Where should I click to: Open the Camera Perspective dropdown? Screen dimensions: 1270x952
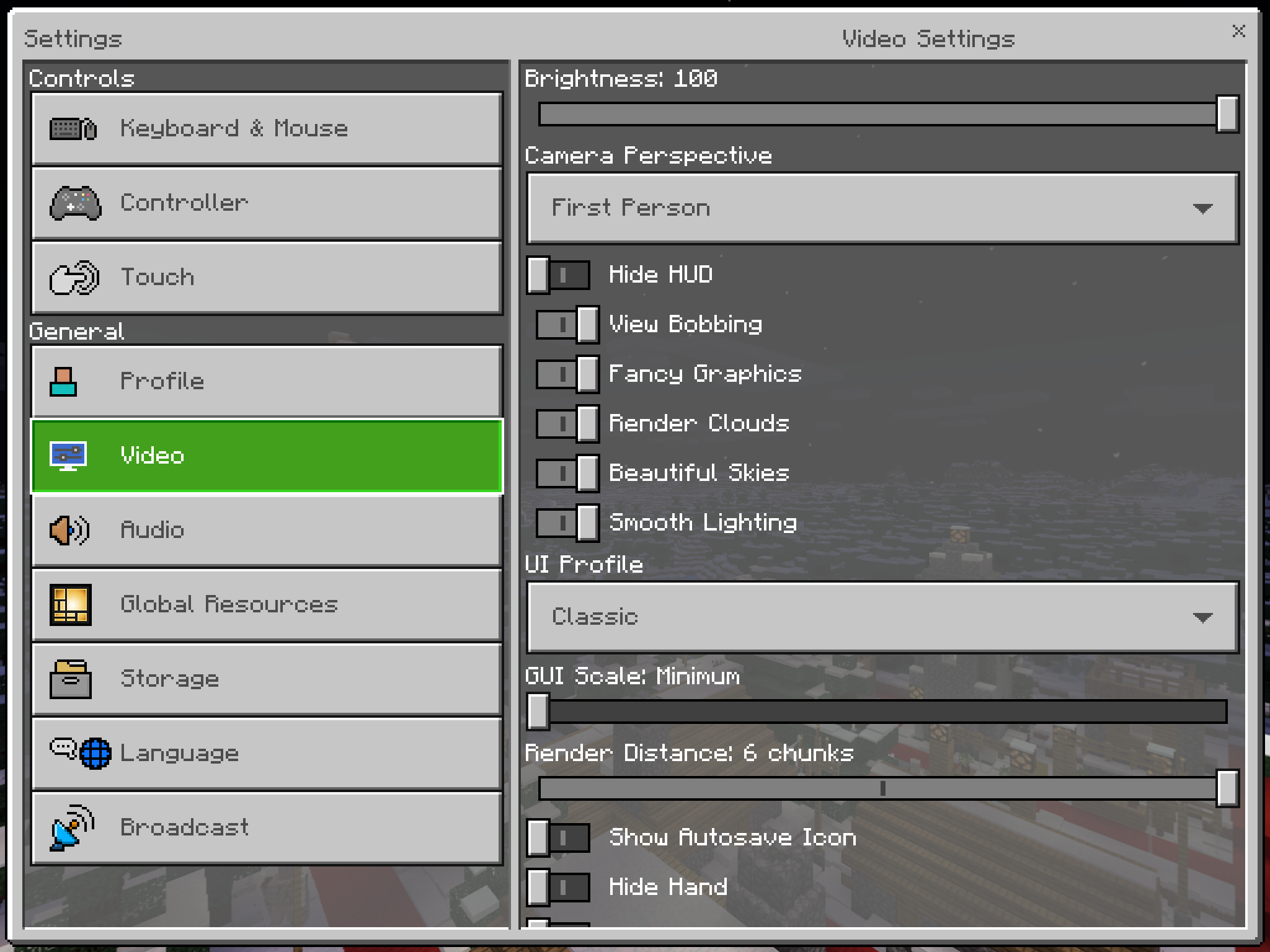click(x=882, y=208)
